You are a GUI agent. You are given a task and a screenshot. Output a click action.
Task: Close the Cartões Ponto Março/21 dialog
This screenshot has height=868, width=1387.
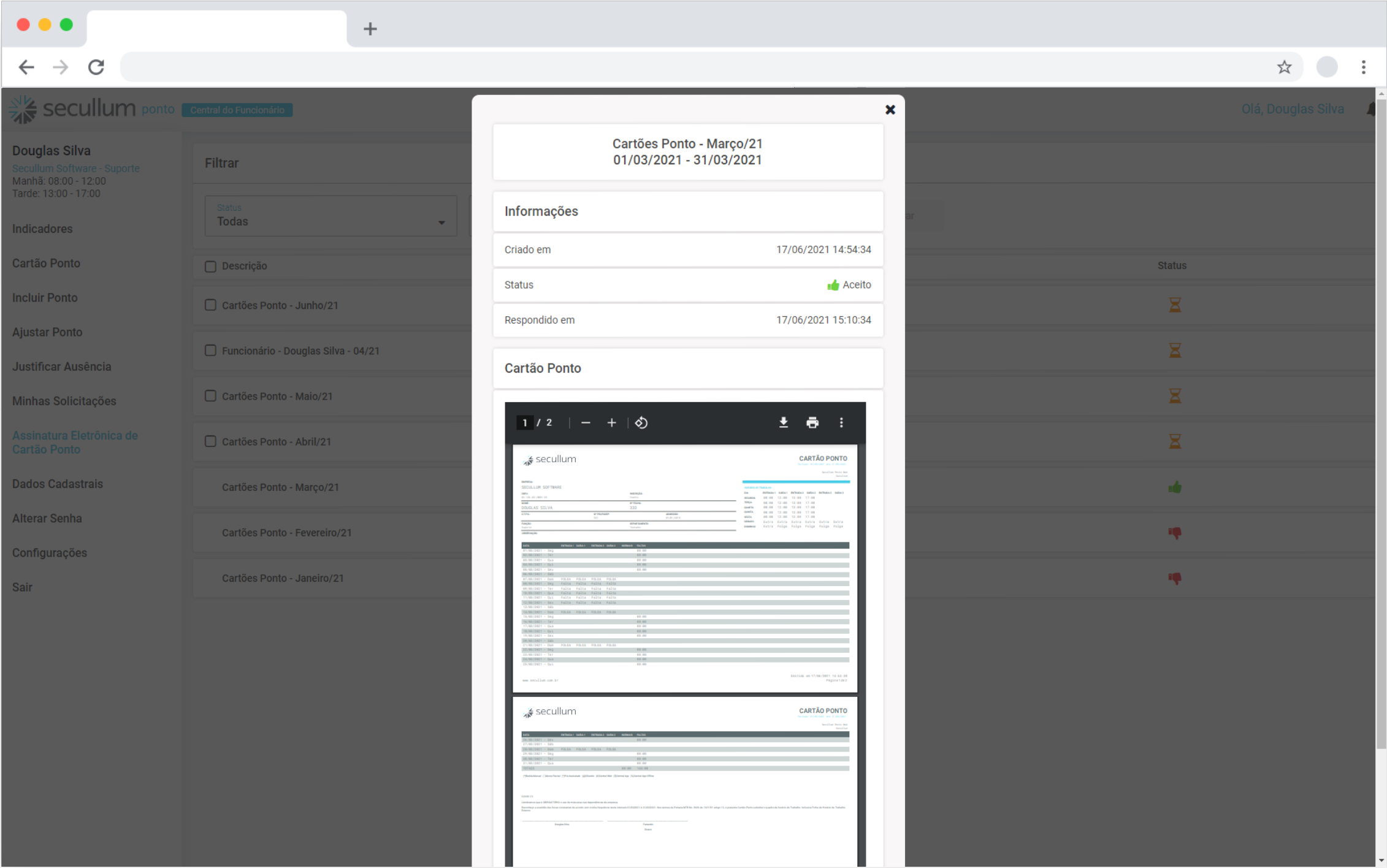890,110
